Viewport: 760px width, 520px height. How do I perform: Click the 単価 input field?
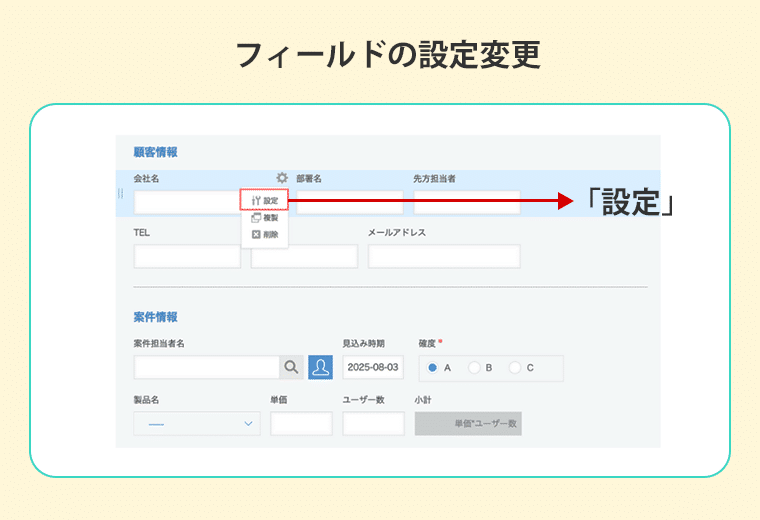point(301,424)
